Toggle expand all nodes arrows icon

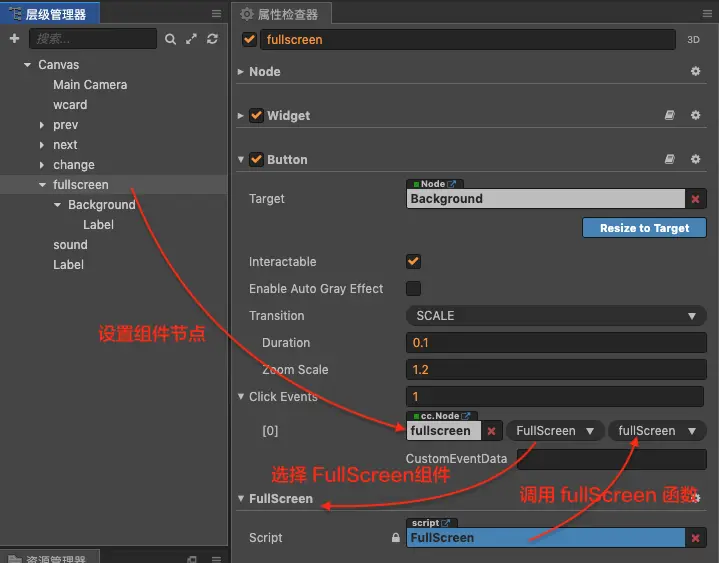(191, 39)
